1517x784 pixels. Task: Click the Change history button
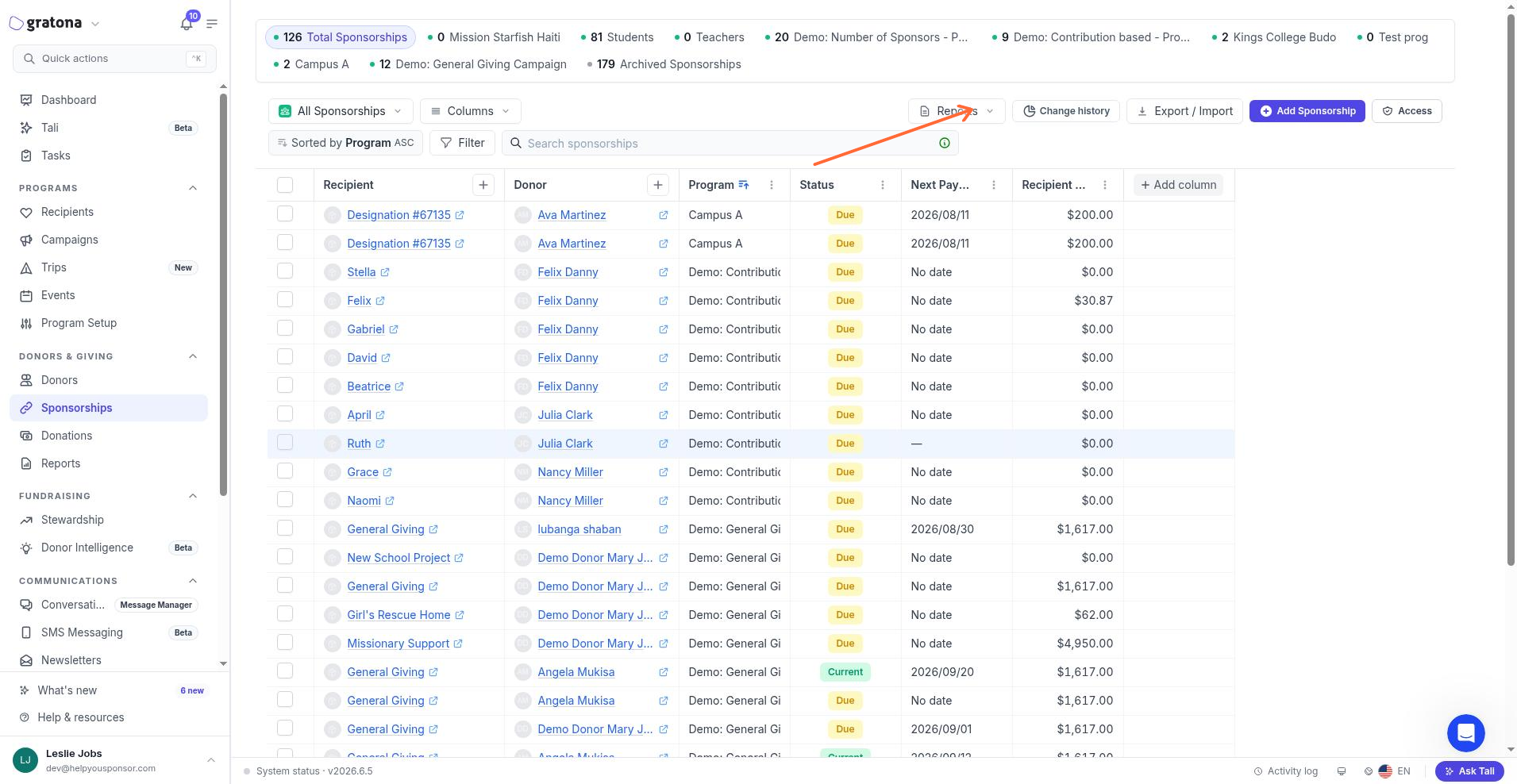point(1066,111)
